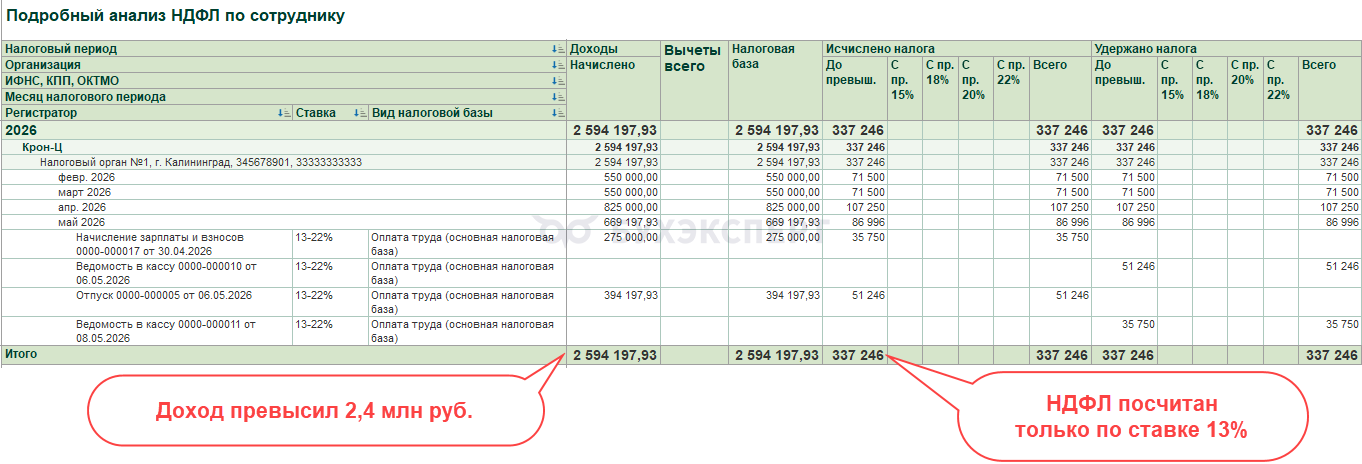Select the report title Подробный анализ НДФЛ по сотруднику
Screen dimensions: 1362x464
[176, 16]
